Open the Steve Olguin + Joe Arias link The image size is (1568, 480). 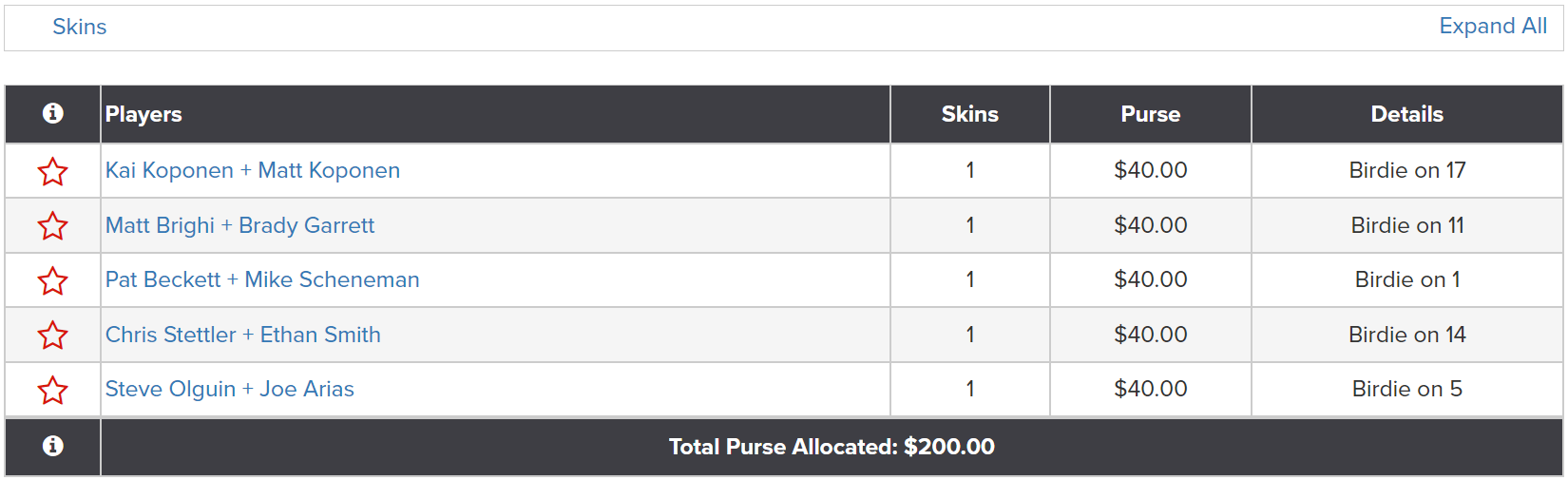tap(230, 389)
